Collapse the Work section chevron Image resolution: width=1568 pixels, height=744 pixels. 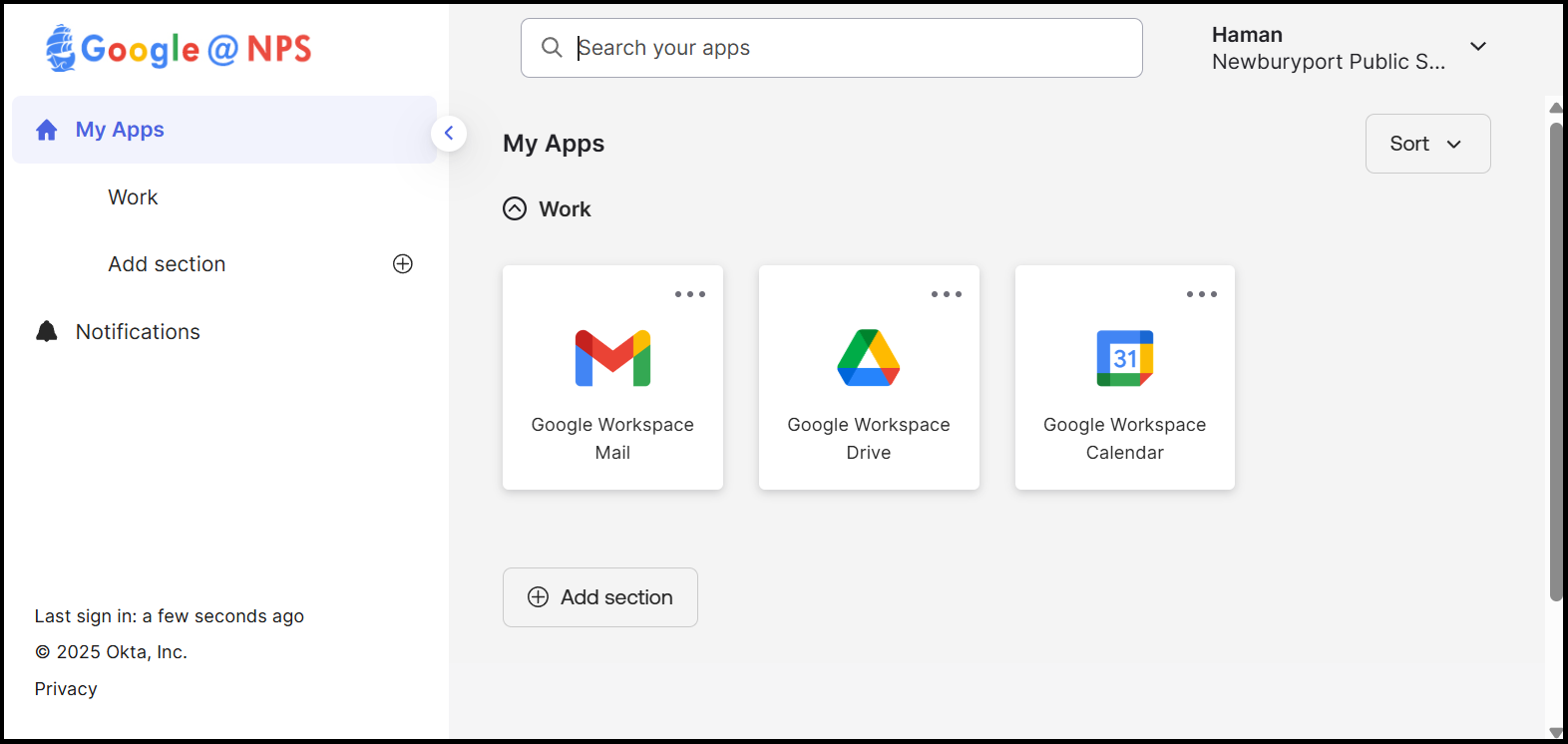[515, 208]
